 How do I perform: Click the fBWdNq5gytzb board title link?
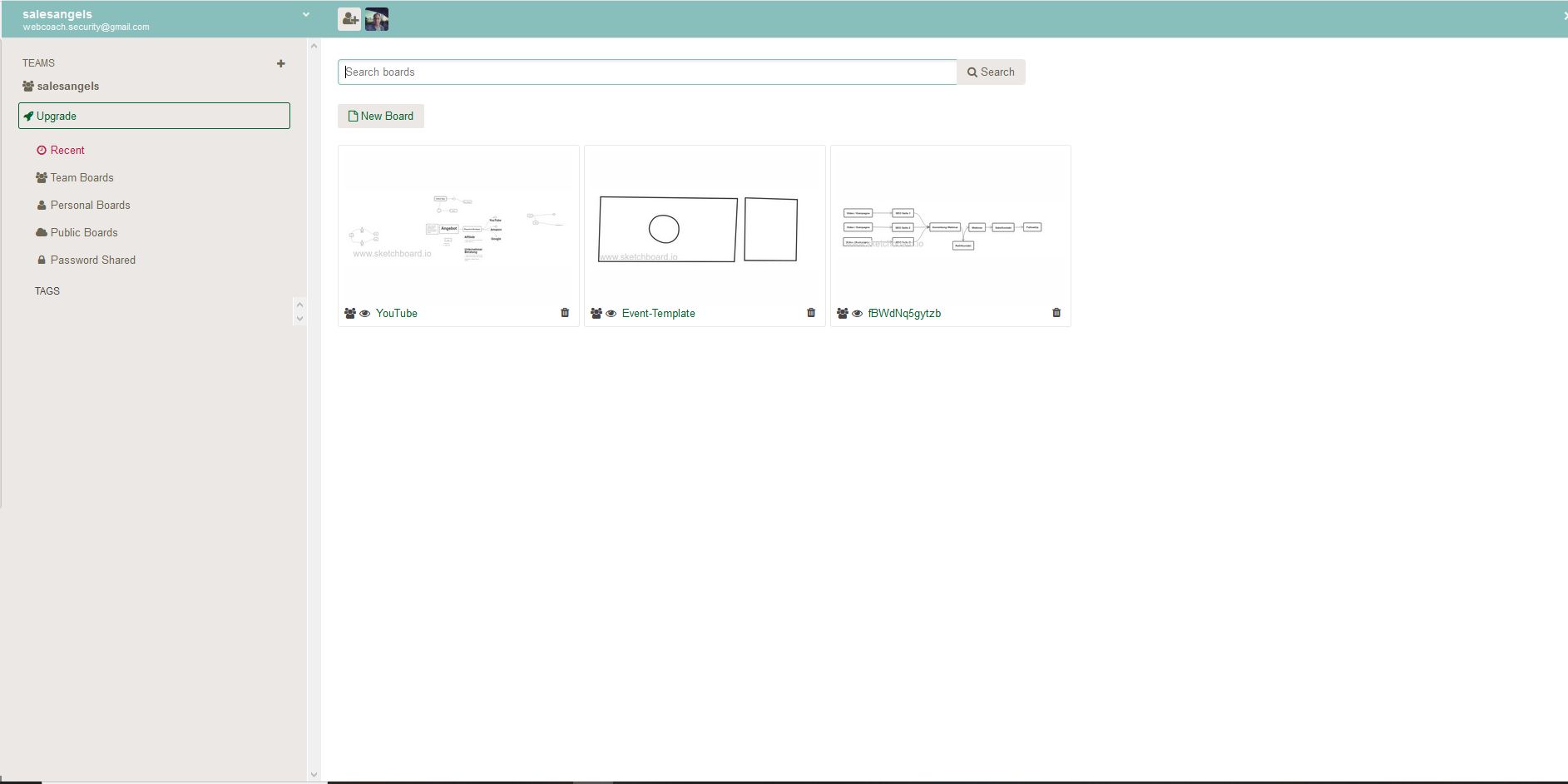(x=904, y=313)
